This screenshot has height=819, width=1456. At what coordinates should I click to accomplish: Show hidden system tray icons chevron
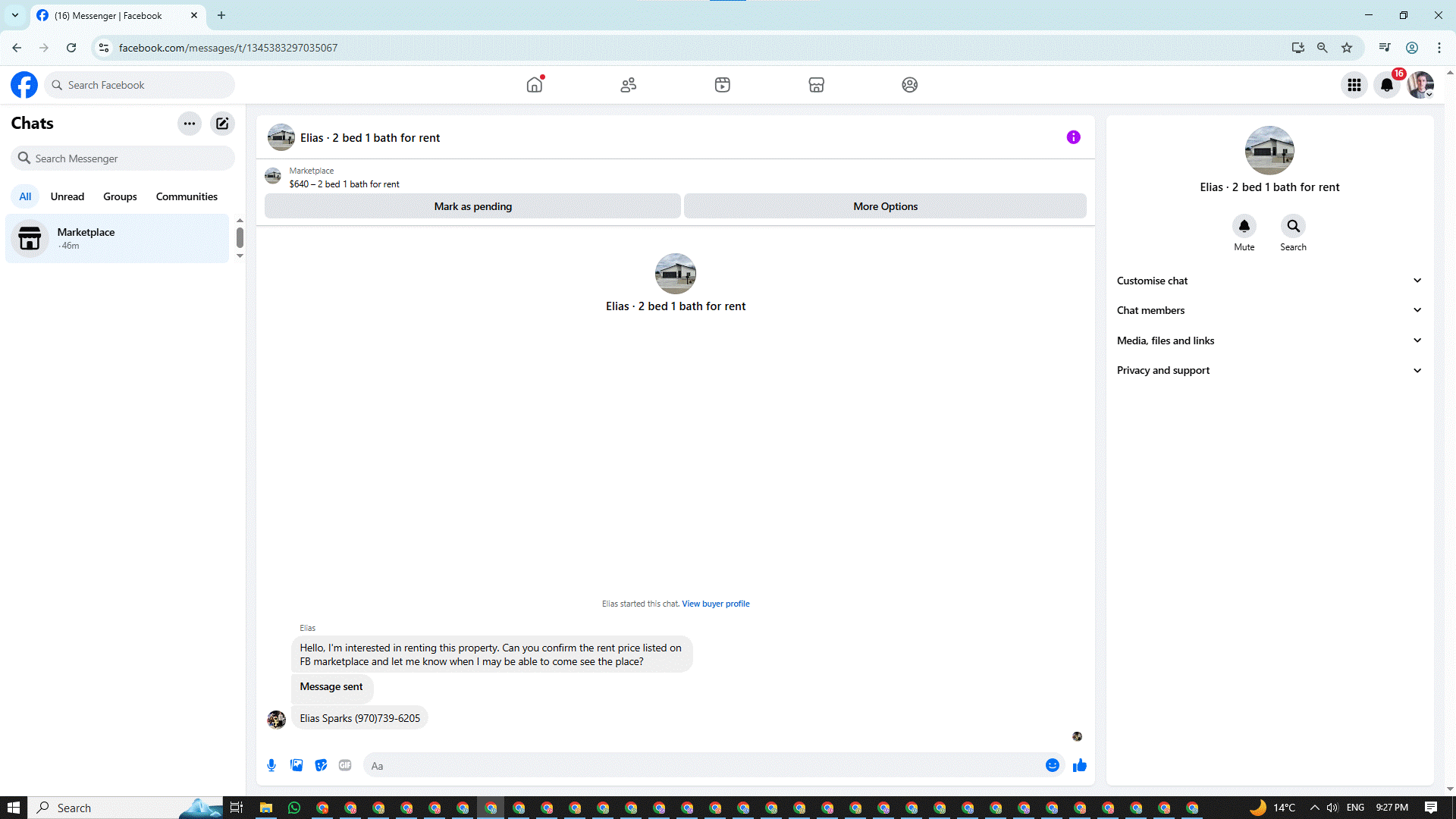(1314, 808)
